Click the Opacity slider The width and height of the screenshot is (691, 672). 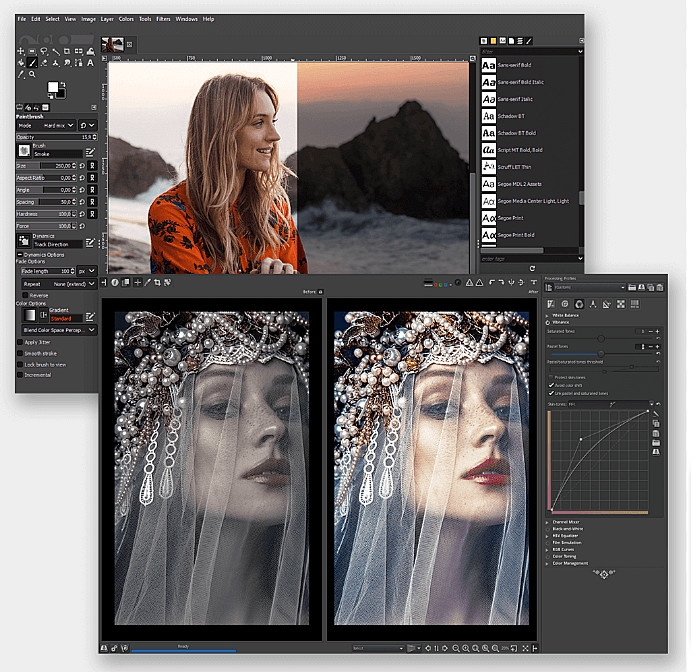pos(55,137)
